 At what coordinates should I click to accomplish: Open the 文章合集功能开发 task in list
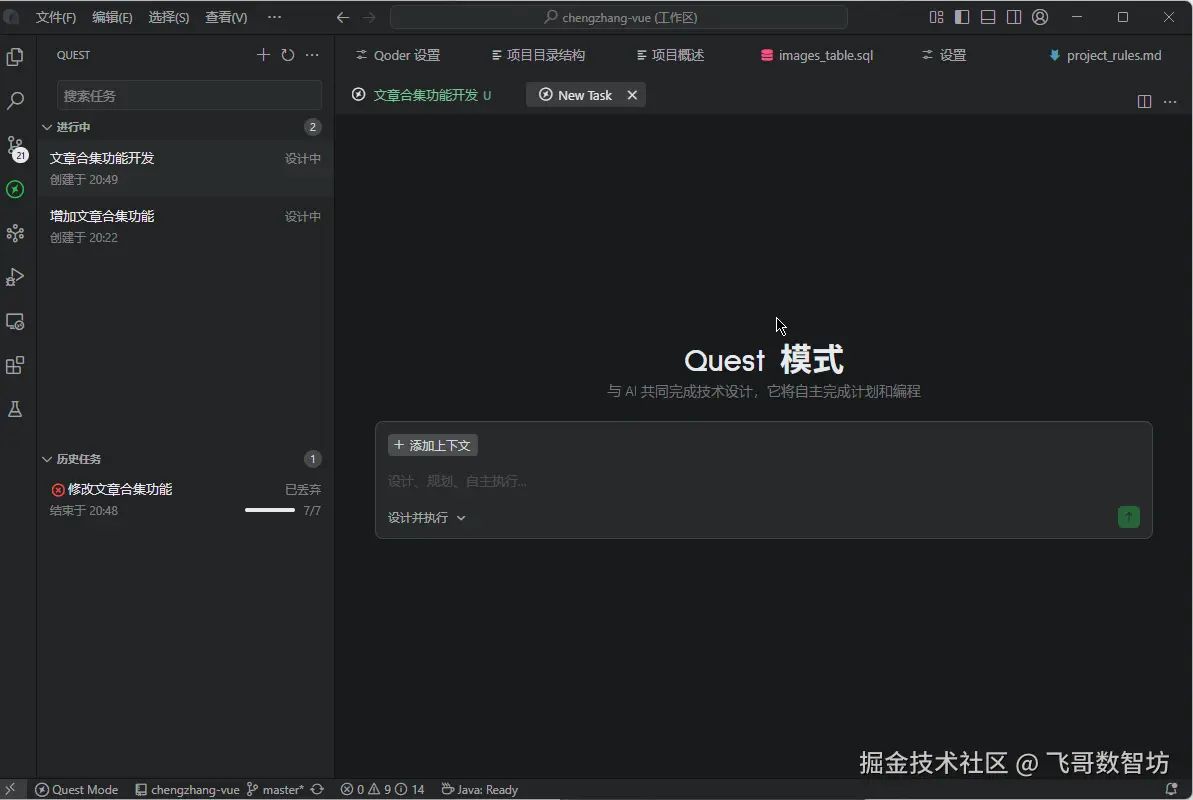click(186, 168)
